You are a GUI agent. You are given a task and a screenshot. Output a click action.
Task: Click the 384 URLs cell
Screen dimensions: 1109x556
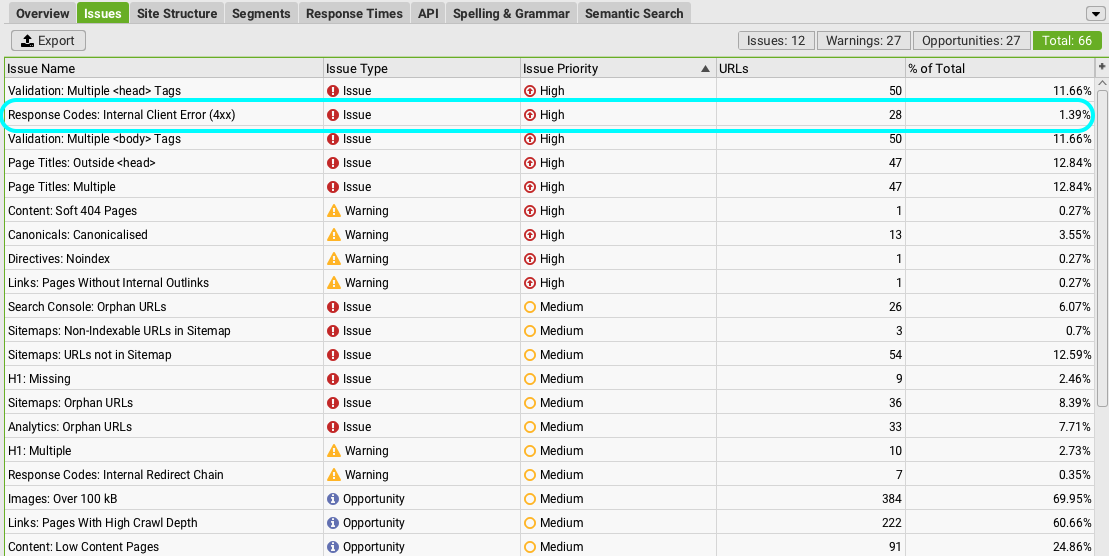tap(811, 499)
